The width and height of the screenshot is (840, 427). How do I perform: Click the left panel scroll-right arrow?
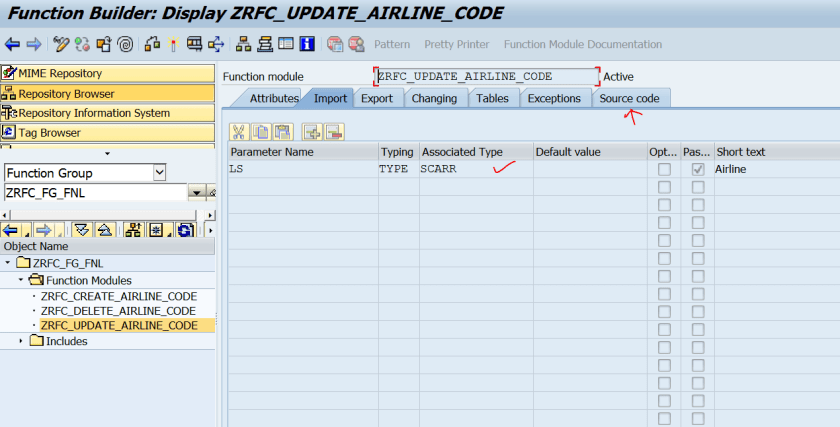(x=211, y=215)
